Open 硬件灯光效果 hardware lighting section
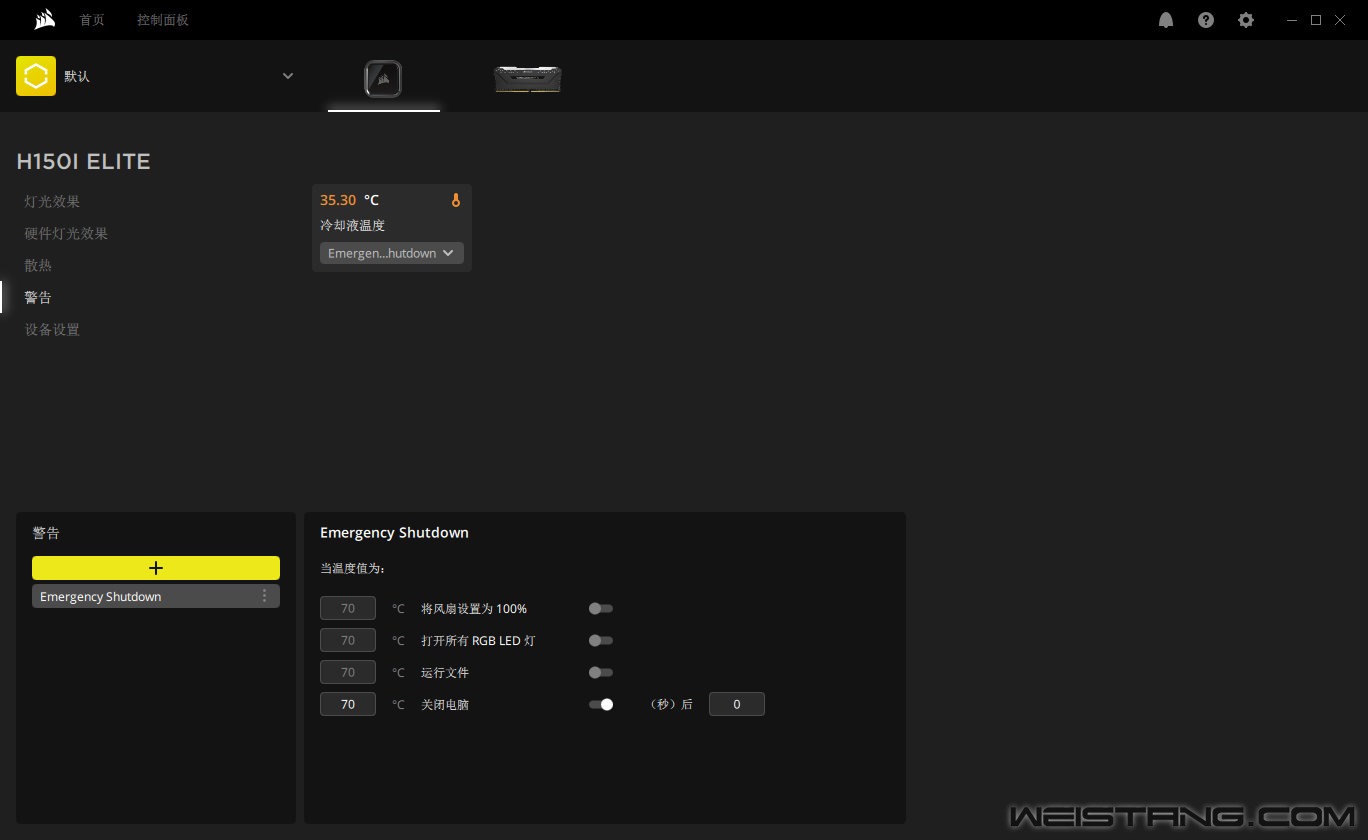This screenshot has width=1368, height=840. (66, 233)
